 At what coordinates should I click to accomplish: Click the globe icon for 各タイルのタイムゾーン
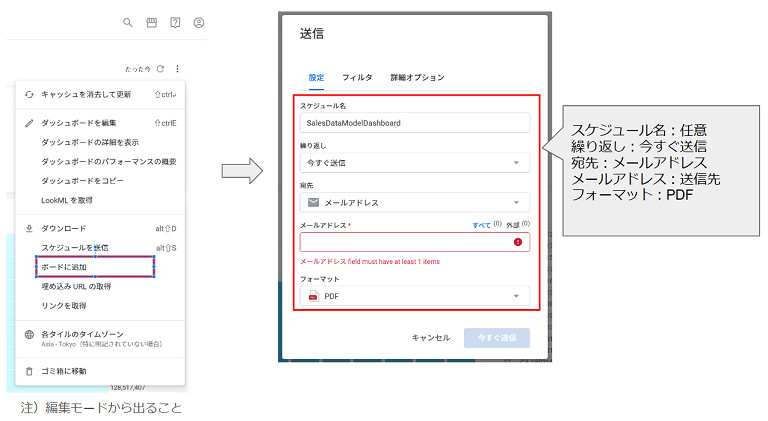(x=29, y=335)
